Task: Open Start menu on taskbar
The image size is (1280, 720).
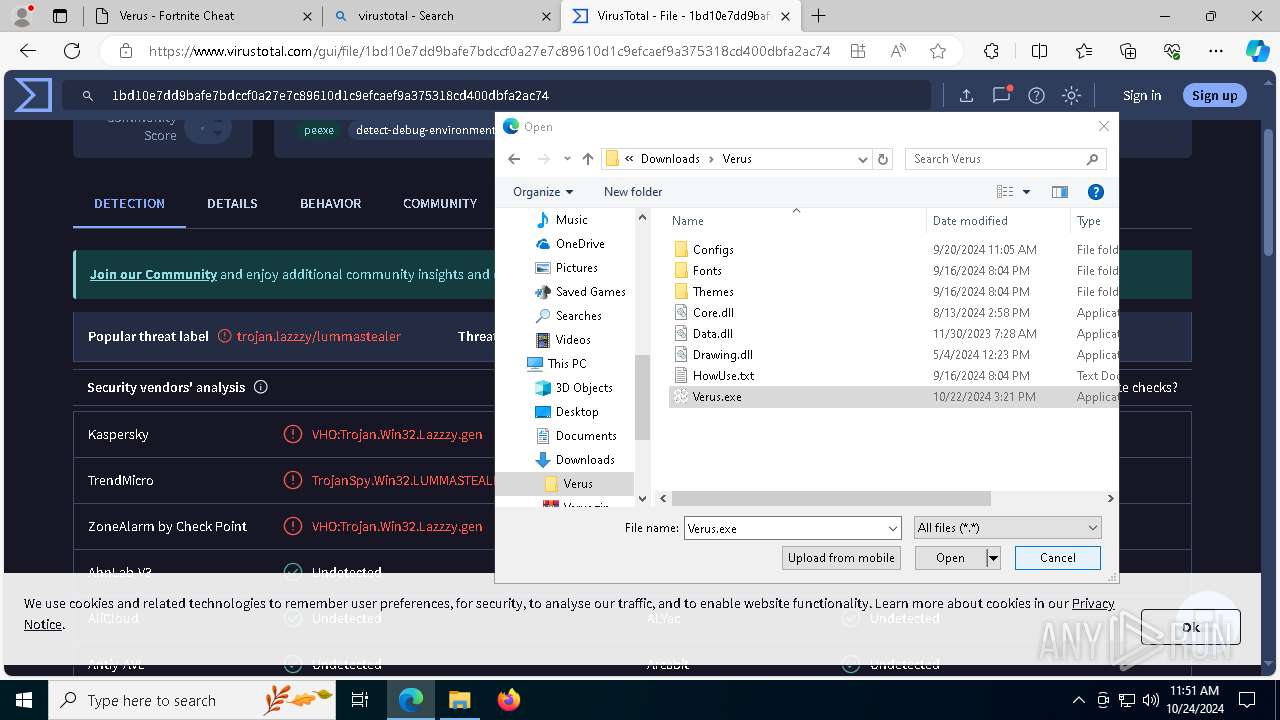Action: (23, 700)
